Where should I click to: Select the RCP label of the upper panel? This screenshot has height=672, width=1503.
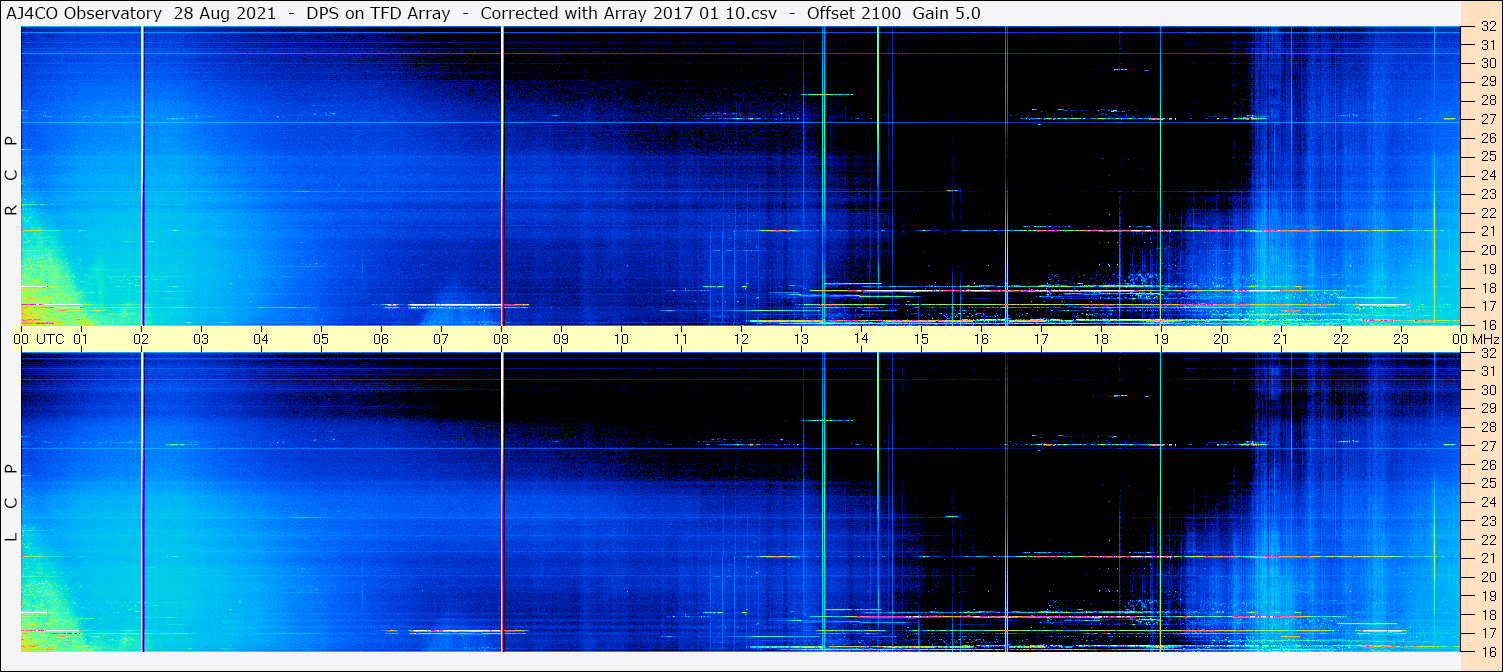pyautogui.click(x=12, y=176)
